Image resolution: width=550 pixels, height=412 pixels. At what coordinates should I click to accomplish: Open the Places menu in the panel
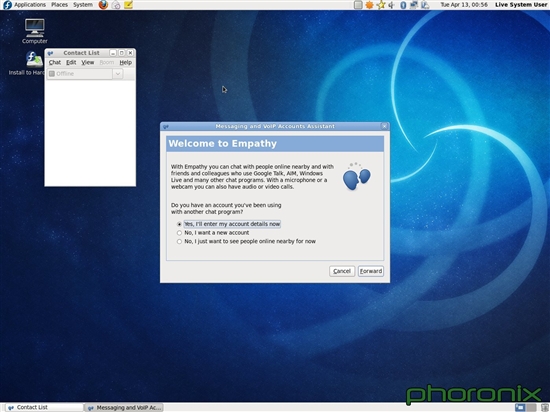click(59, 5)
